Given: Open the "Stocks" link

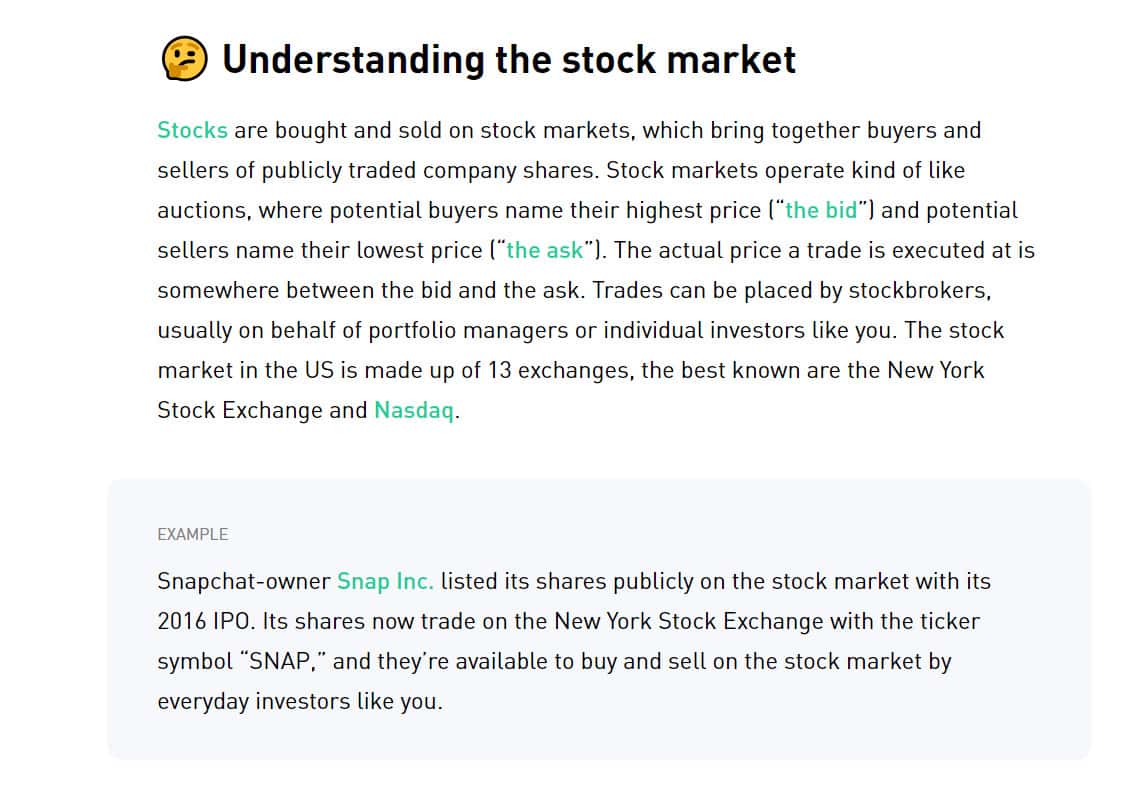Looking at the screenshot, I should pyautogui.click(x=192, y=130).
